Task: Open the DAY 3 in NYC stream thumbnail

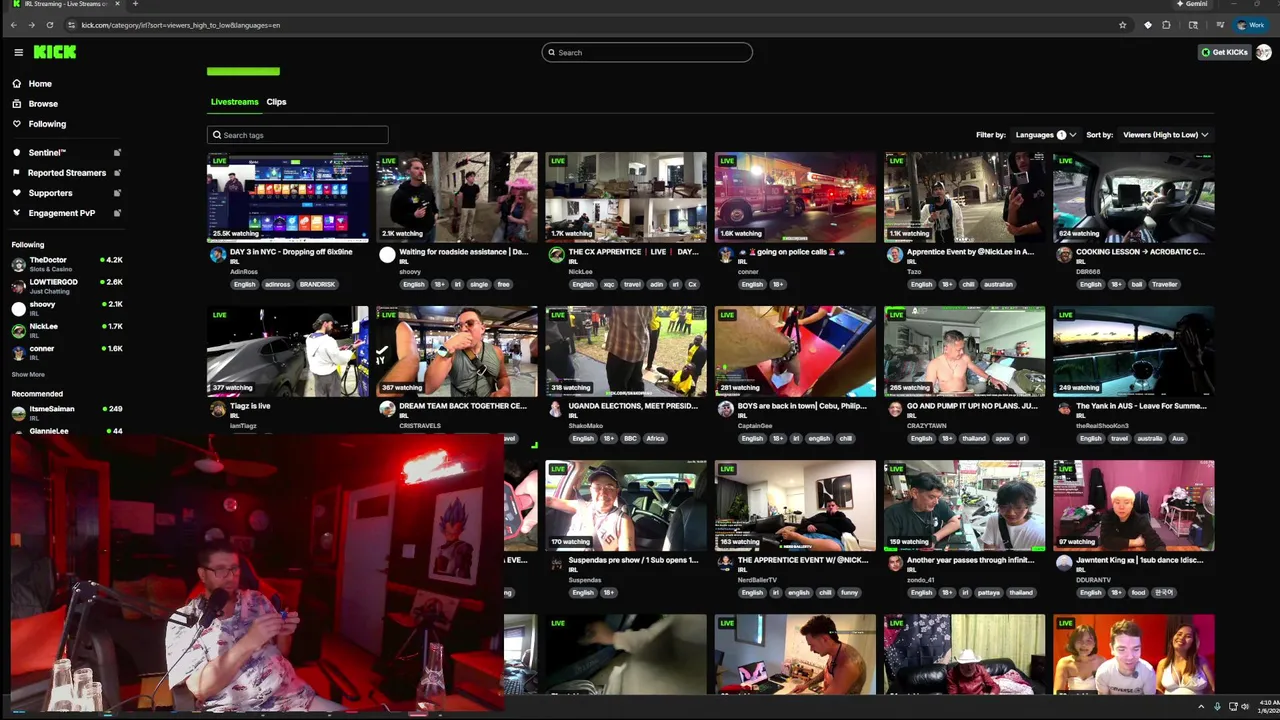Action: pyautogui.click(x=288, y=197)
